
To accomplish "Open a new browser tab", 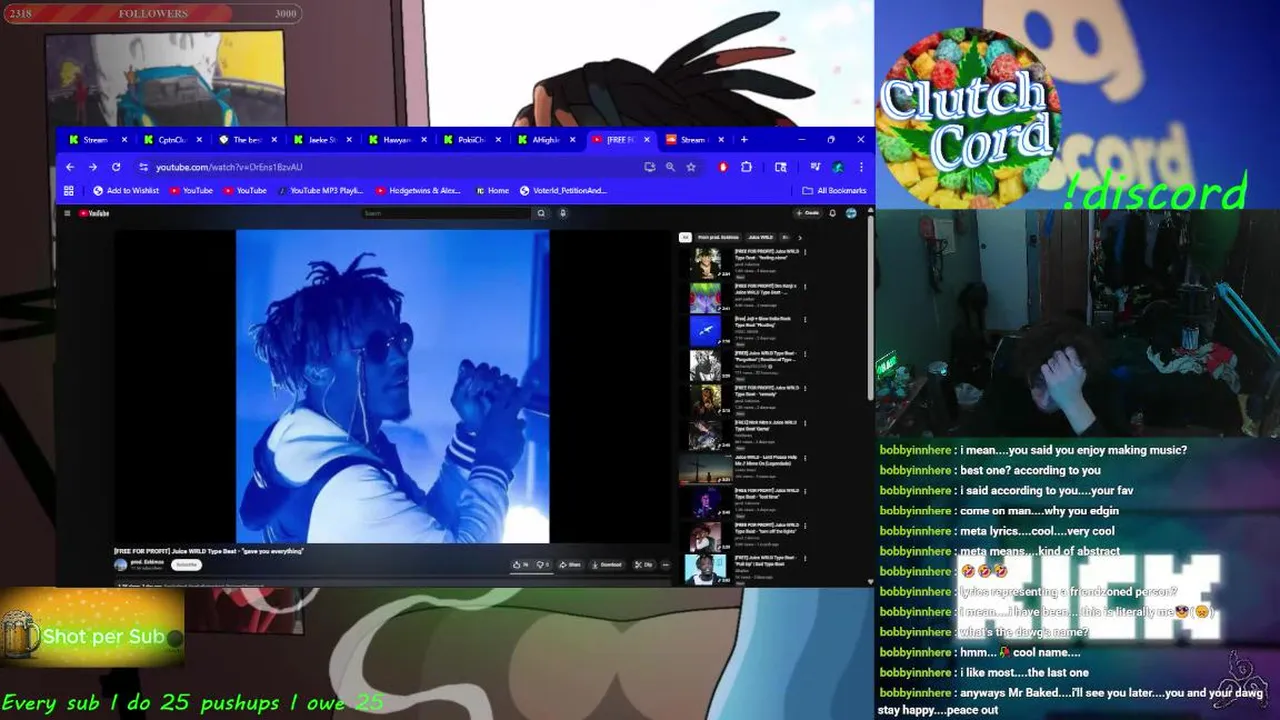I will coord(744,140).
